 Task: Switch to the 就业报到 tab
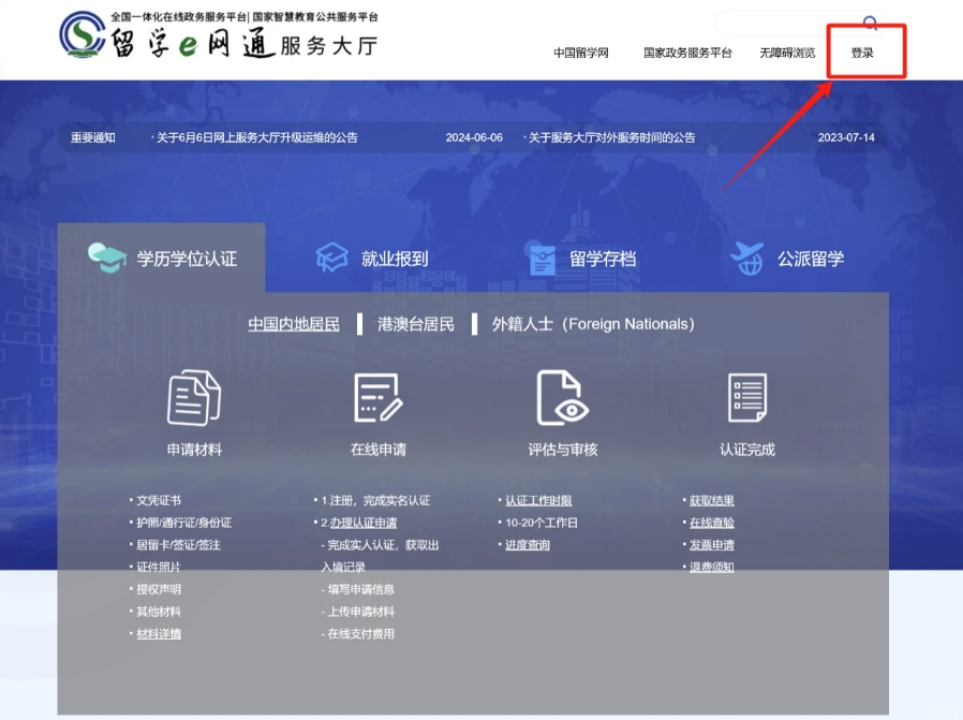click(372, 258)
